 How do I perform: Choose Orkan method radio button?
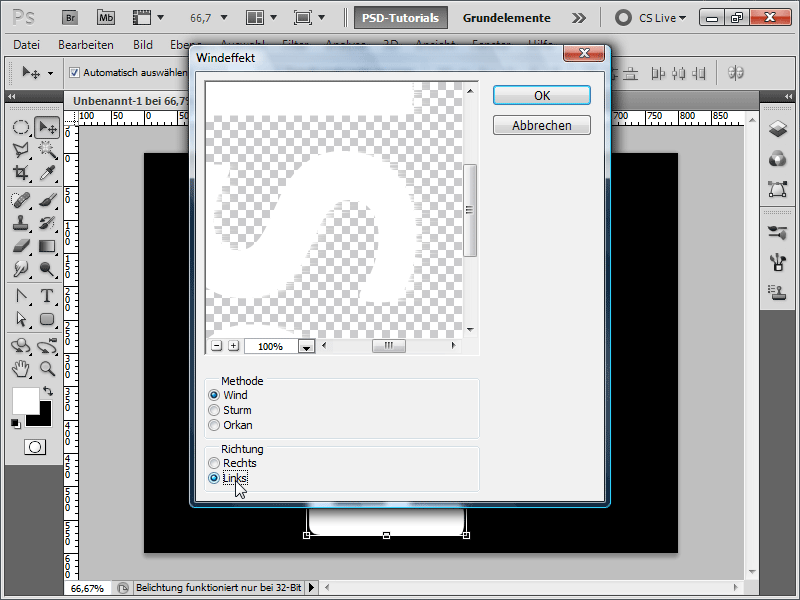click(214, 425)
